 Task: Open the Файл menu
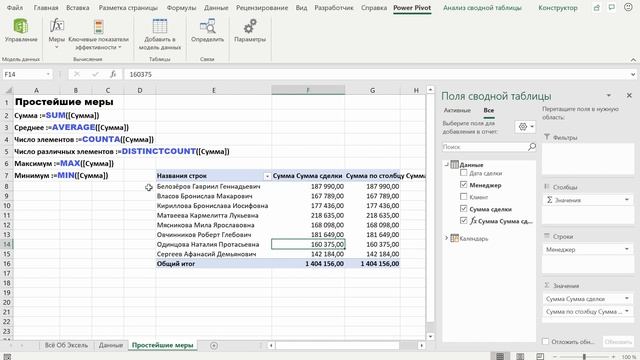(x=15, y=7)
